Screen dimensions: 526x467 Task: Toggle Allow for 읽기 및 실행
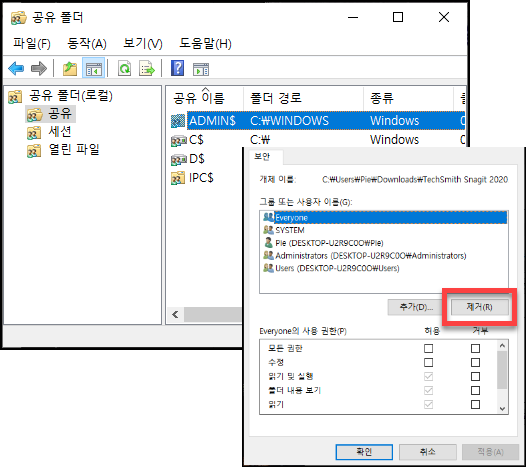[428, 377]
